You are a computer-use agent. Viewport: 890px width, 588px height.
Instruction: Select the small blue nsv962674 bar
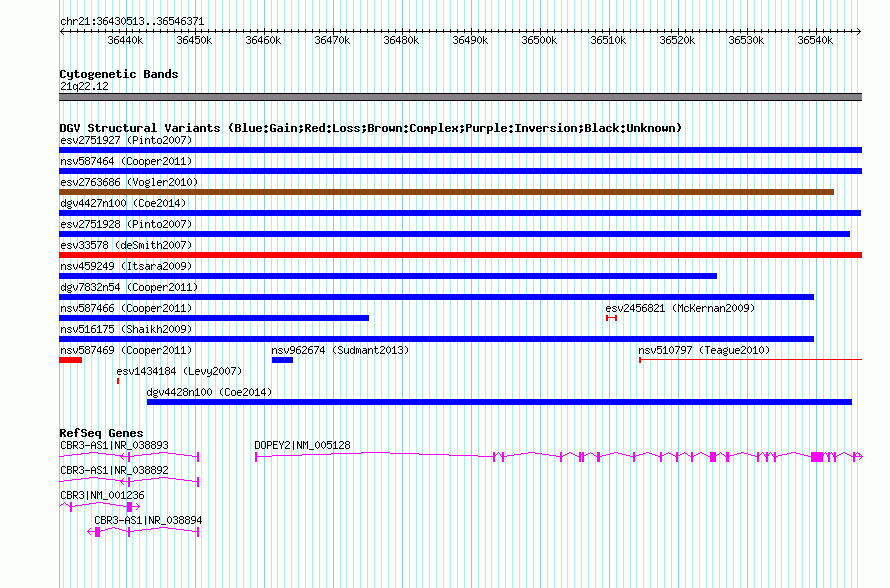pos(282,360)
